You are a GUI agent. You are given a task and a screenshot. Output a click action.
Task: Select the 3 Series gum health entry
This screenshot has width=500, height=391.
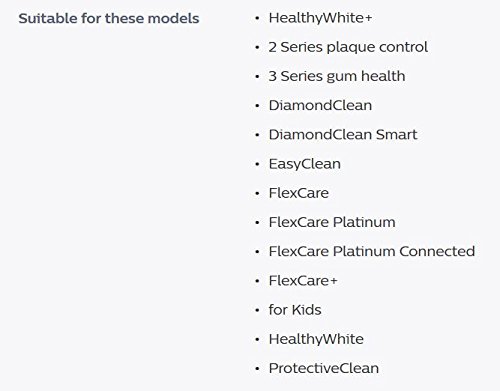[x=337, y=76]
